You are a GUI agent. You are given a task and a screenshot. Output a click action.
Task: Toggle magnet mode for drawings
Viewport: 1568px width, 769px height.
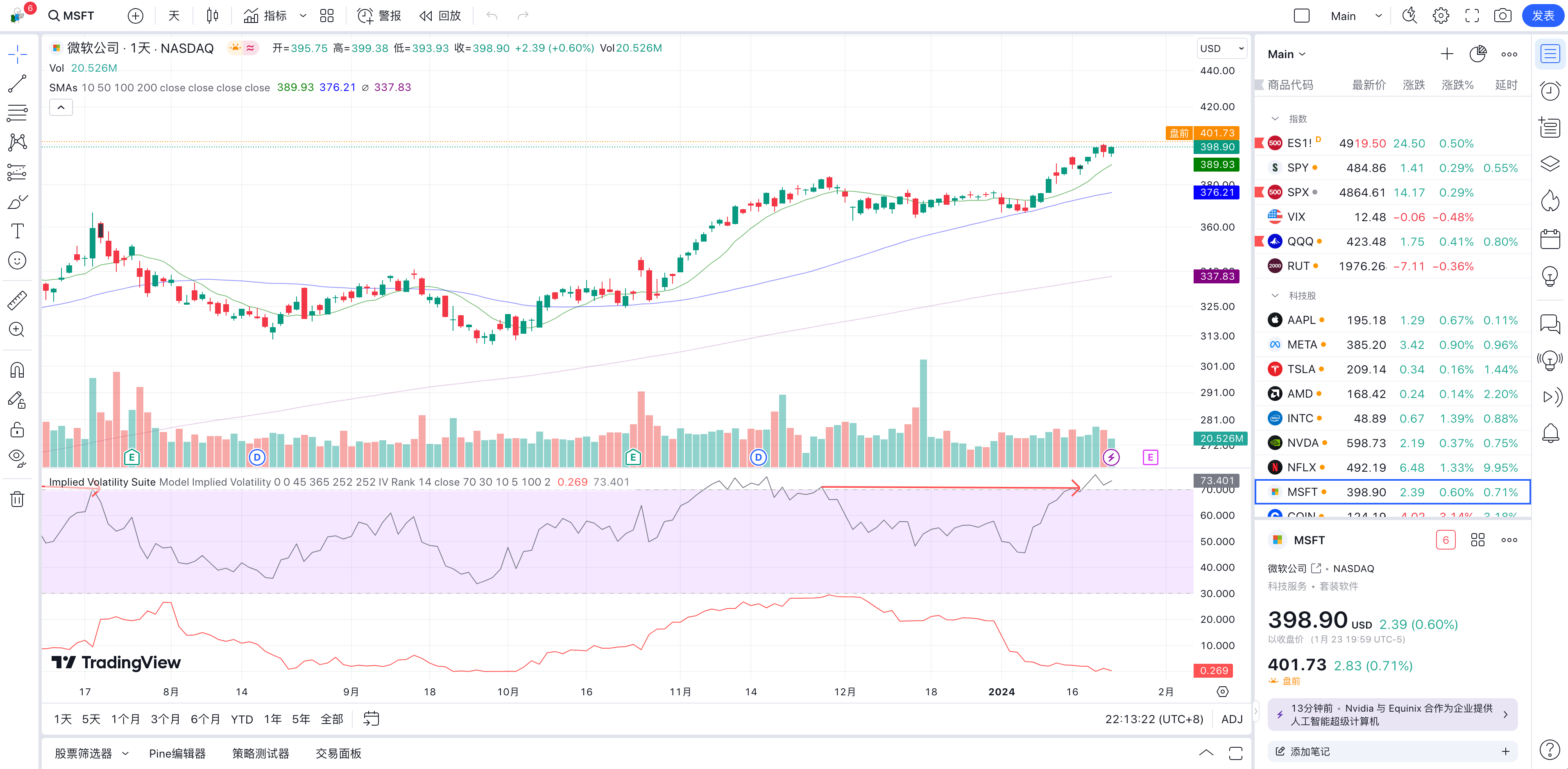pyautogui.click(x=18, y=370)
